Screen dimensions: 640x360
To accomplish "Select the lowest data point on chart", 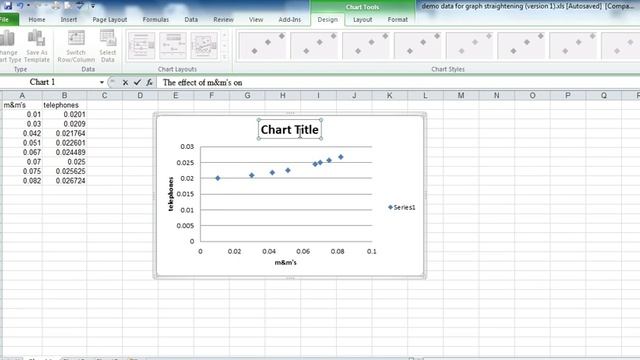I will 218,178.
